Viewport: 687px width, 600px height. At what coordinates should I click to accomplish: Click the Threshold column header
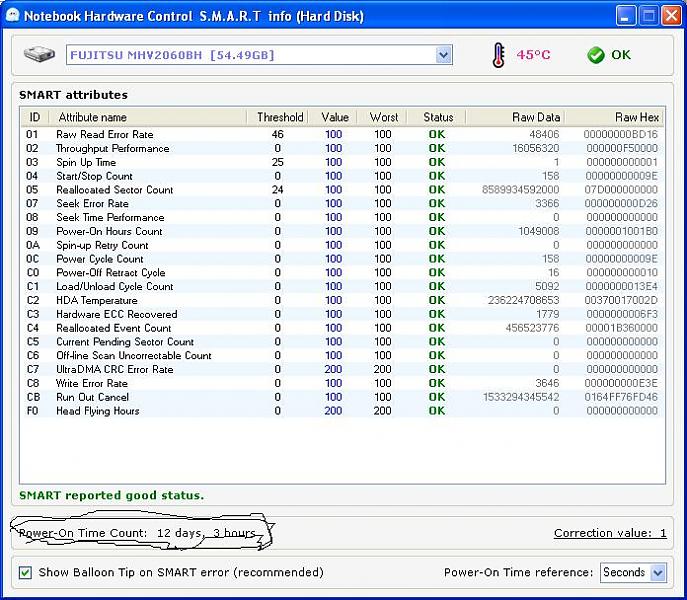279,117
